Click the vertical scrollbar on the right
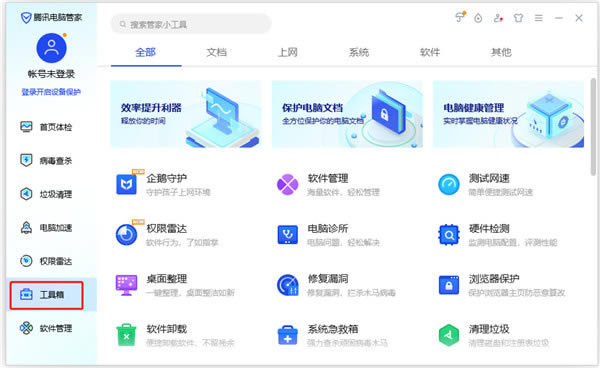Screen dimensions: 600x368 (x=593, y=126)
